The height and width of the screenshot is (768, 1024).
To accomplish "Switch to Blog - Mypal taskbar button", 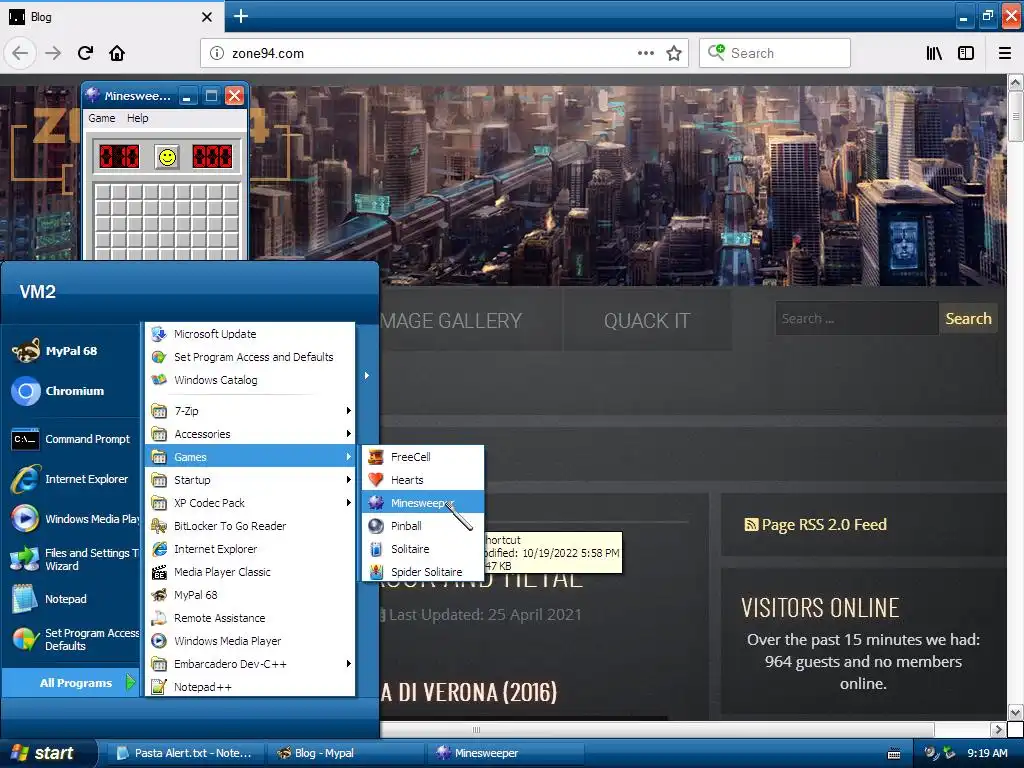I will [347, 753].
